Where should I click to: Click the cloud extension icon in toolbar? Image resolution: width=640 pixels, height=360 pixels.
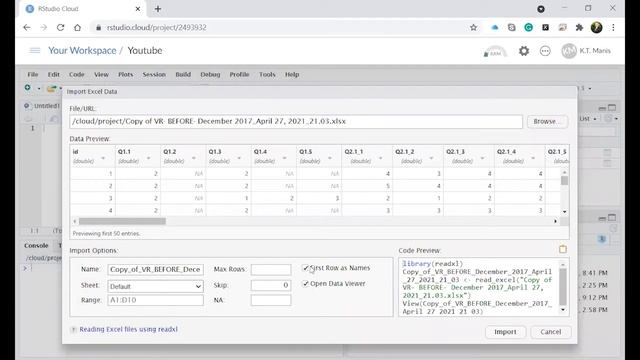pos(495,27)
